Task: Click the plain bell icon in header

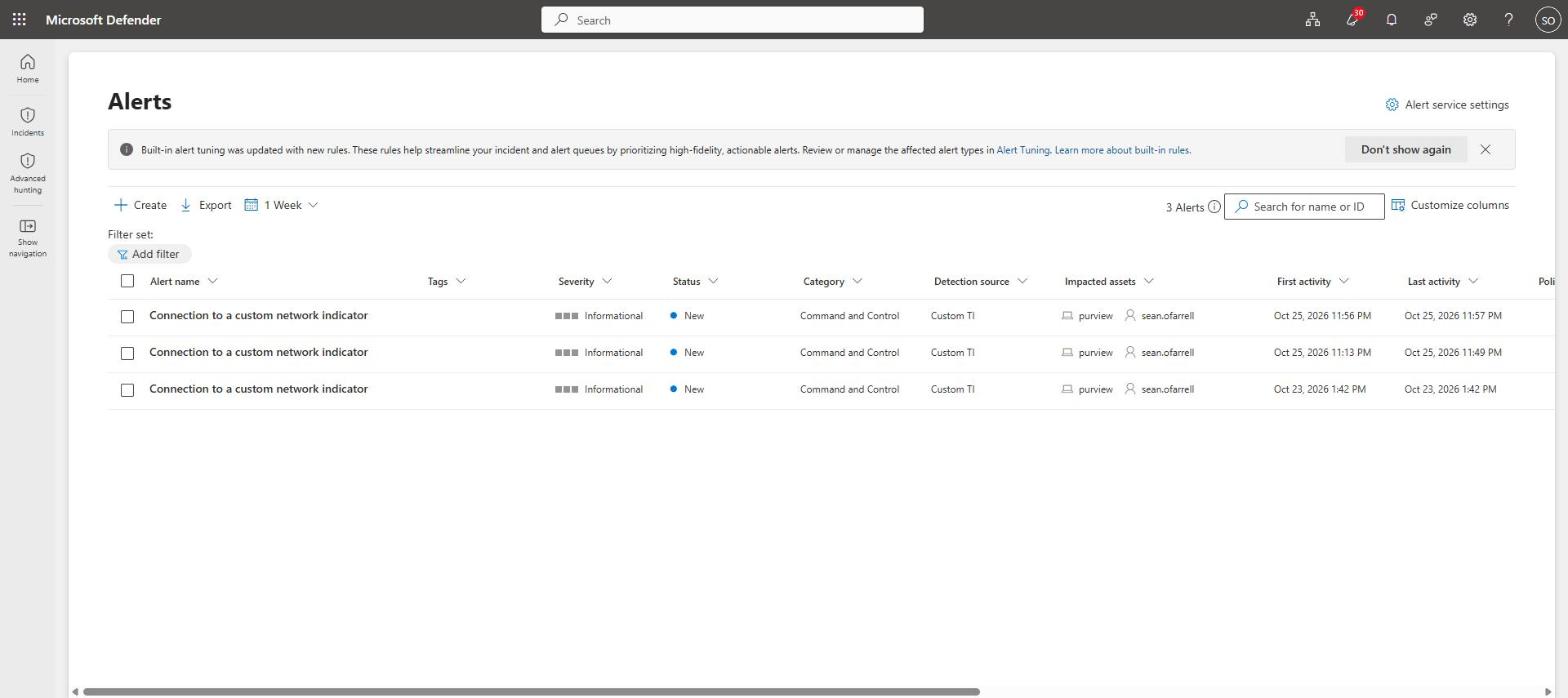Action: (x=1391, y=19)
